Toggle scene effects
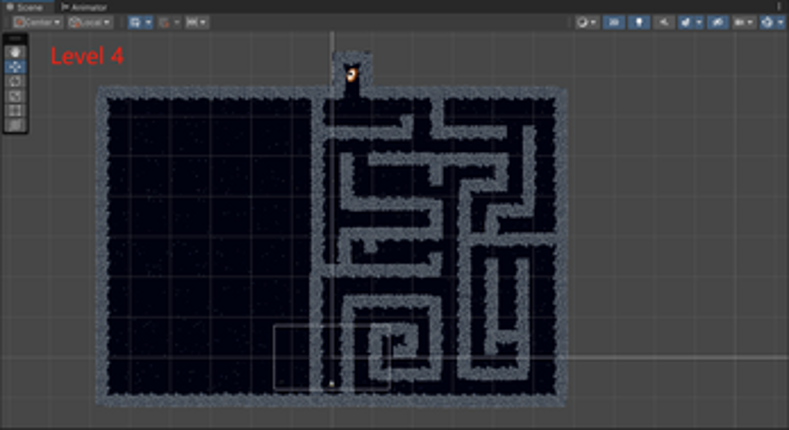789x430 pixels. pos(686,23)
